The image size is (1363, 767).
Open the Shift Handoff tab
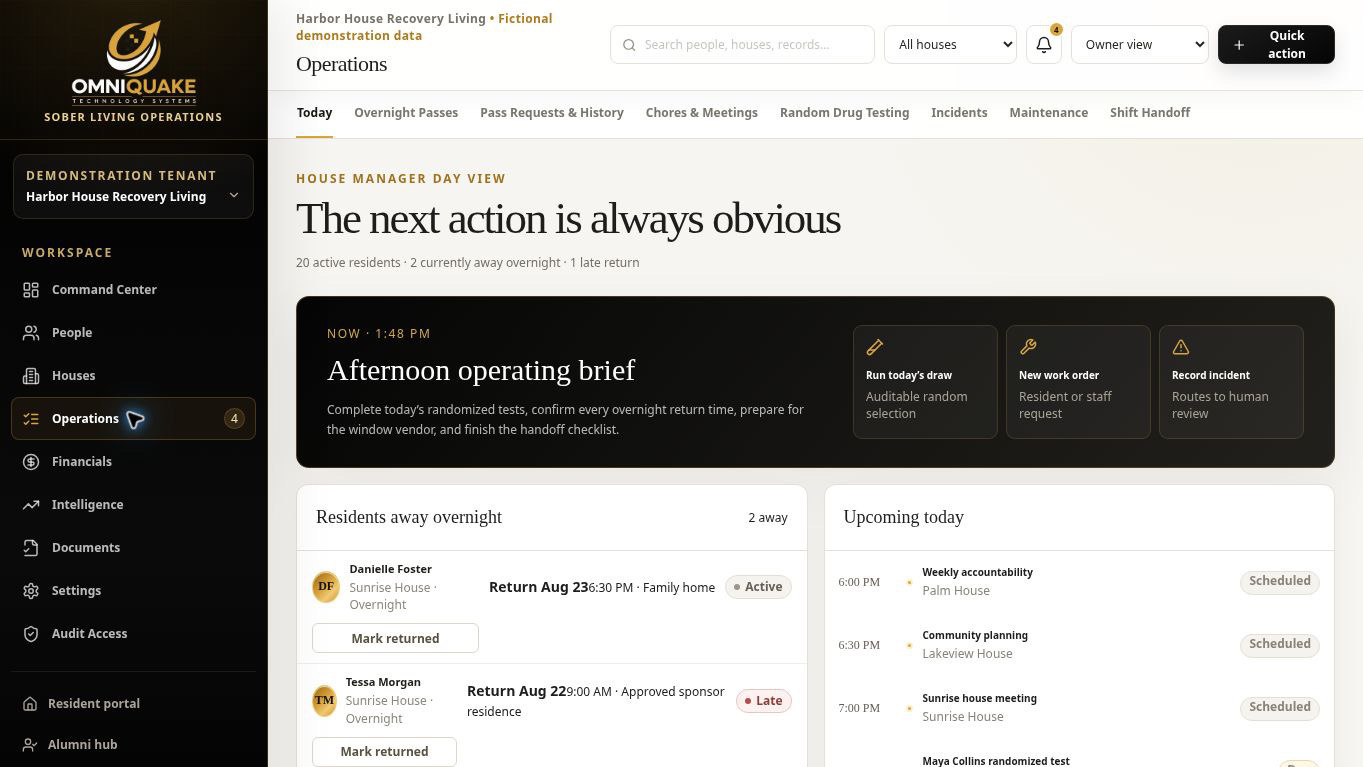pos(1150,113)
